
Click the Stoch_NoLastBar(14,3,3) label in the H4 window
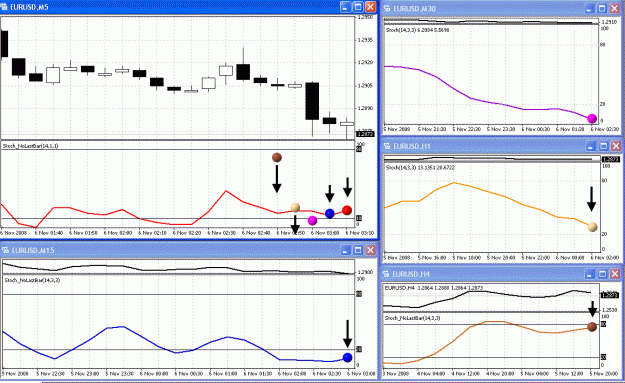(x=413, y=318)
